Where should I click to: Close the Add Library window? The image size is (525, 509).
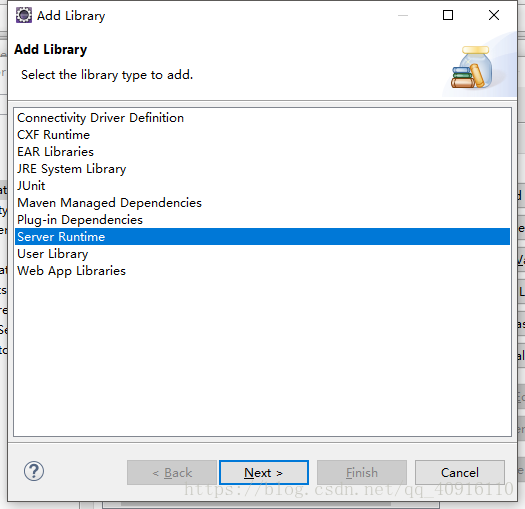point(494,15)
